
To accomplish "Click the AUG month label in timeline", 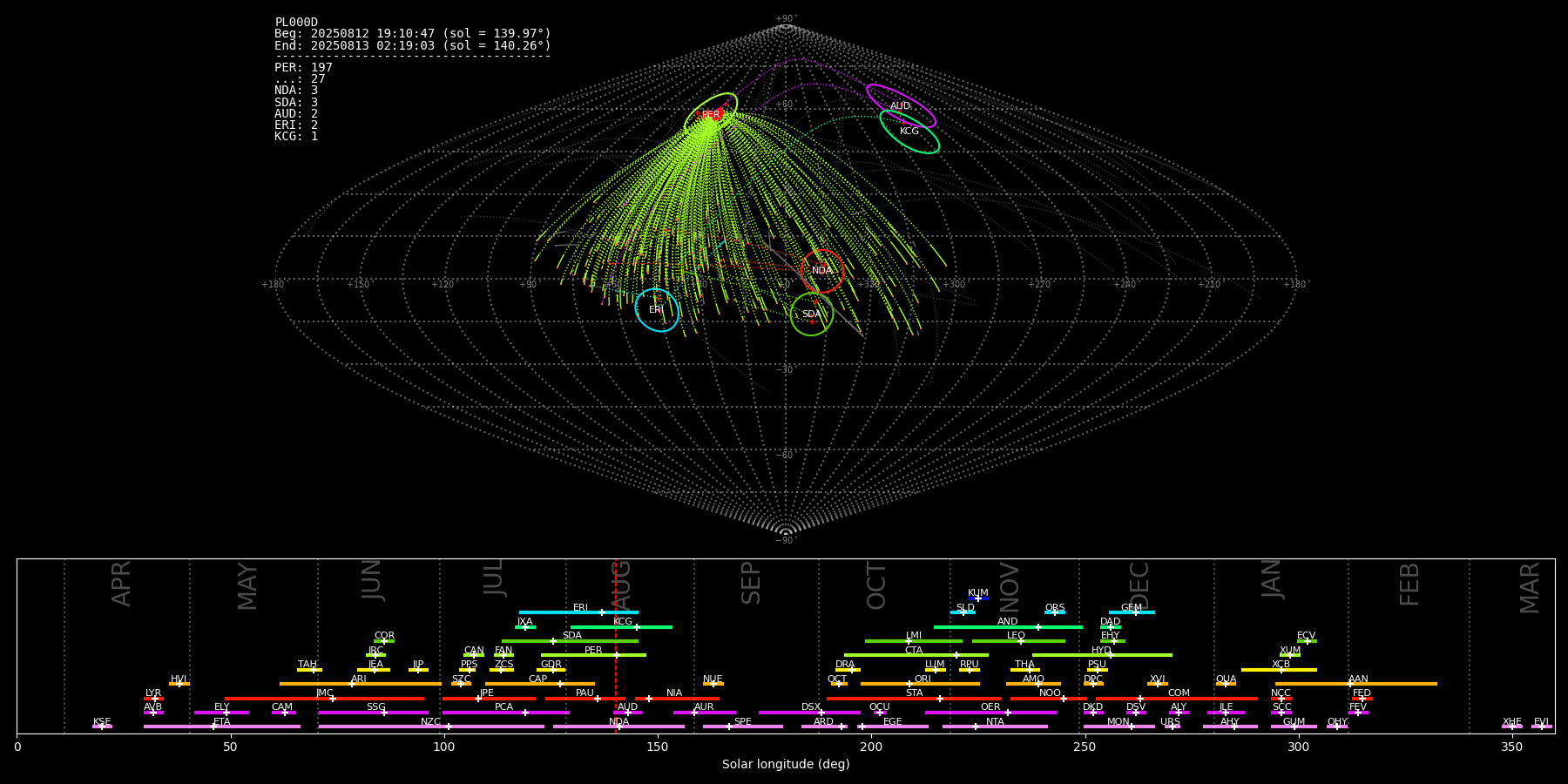I will [622, 585].
